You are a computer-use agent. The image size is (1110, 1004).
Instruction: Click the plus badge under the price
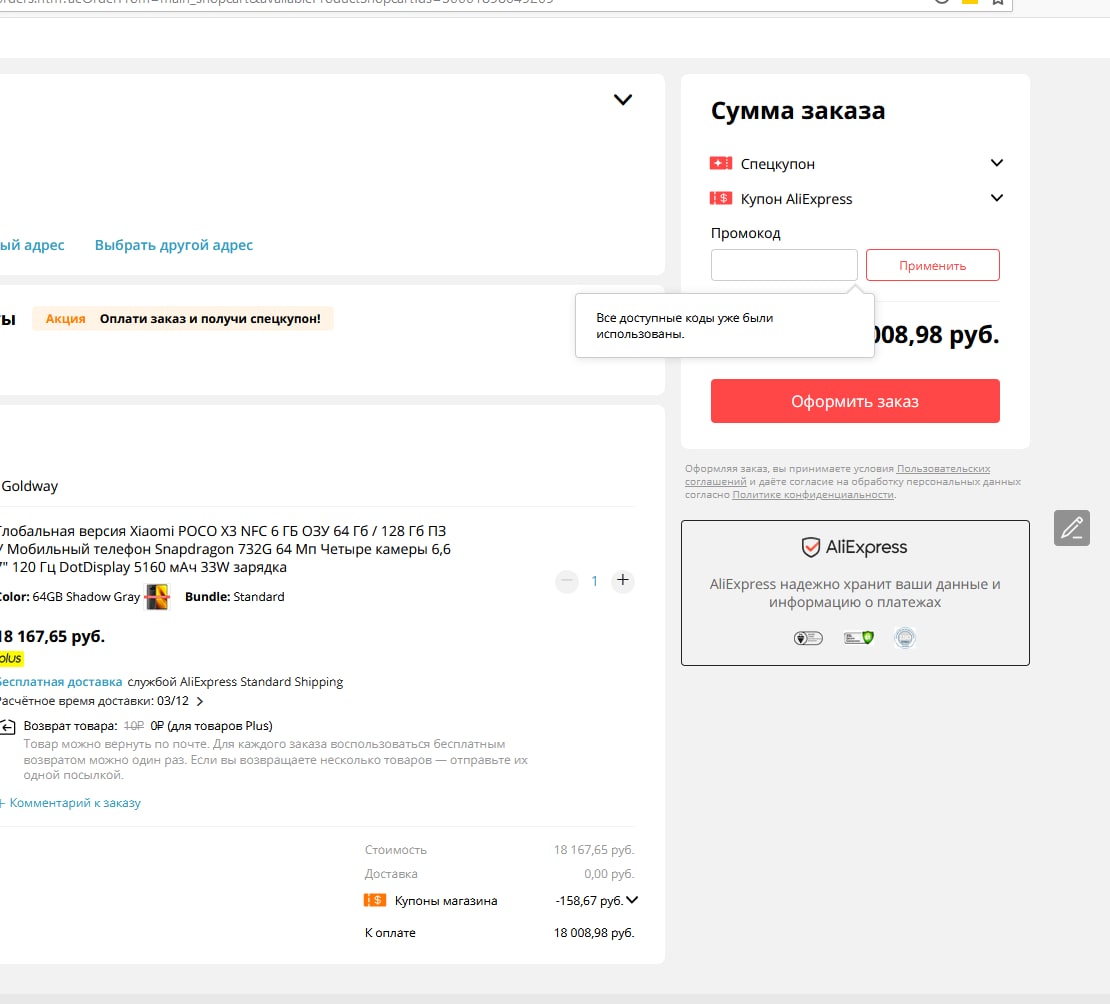point(11,658)
